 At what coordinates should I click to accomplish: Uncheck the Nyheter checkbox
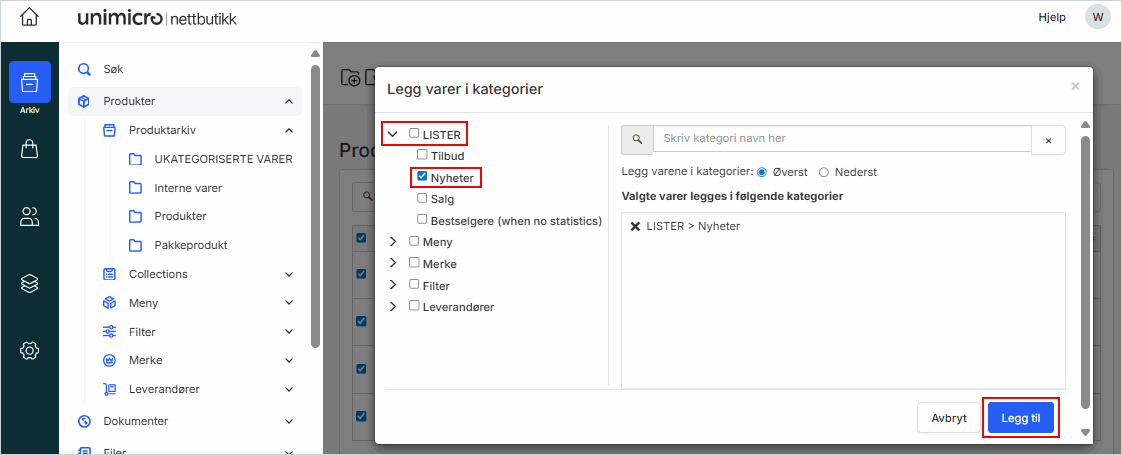[x=422, y=176]
